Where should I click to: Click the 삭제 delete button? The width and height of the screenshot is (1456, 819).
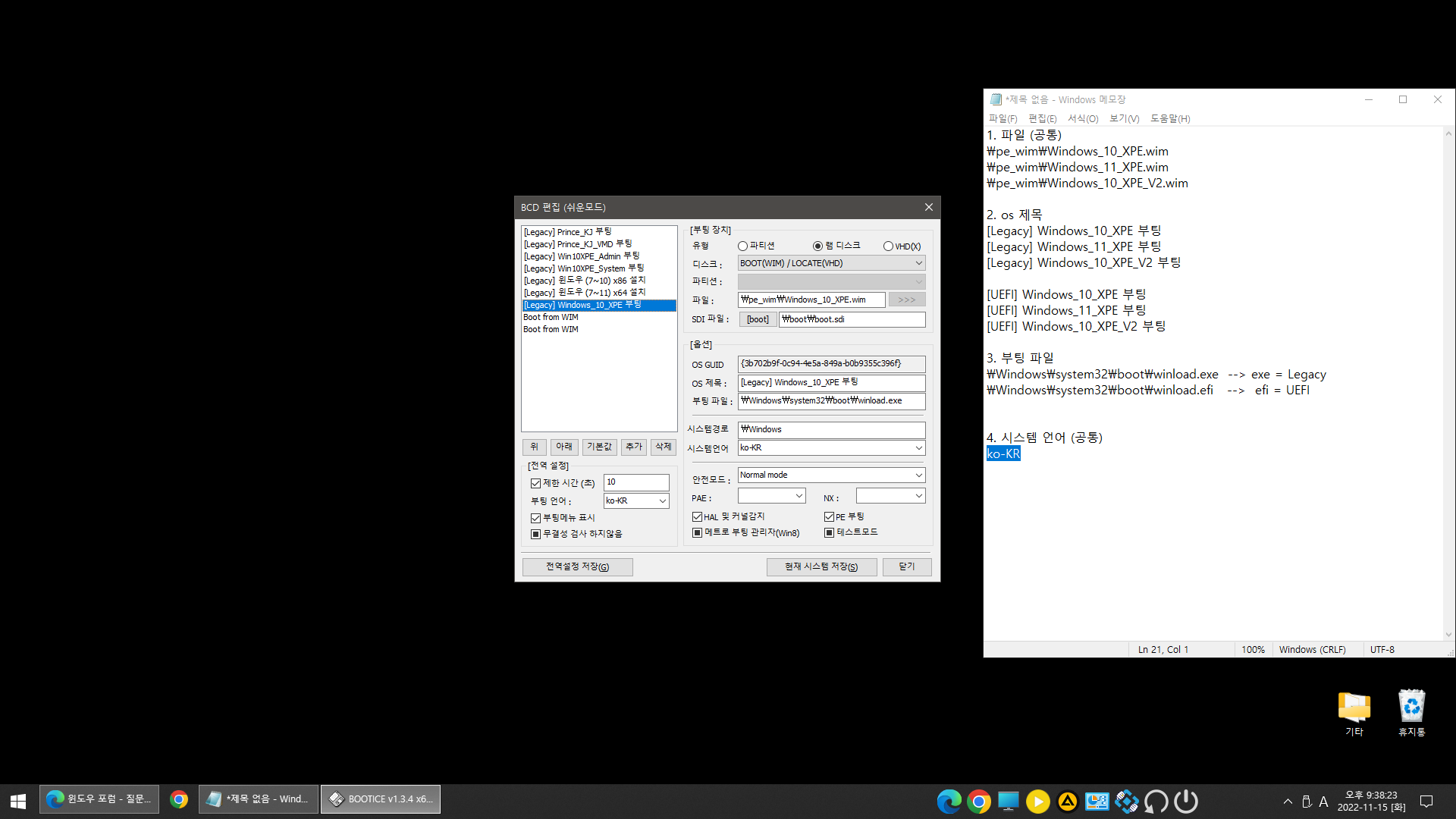point(663,447)
